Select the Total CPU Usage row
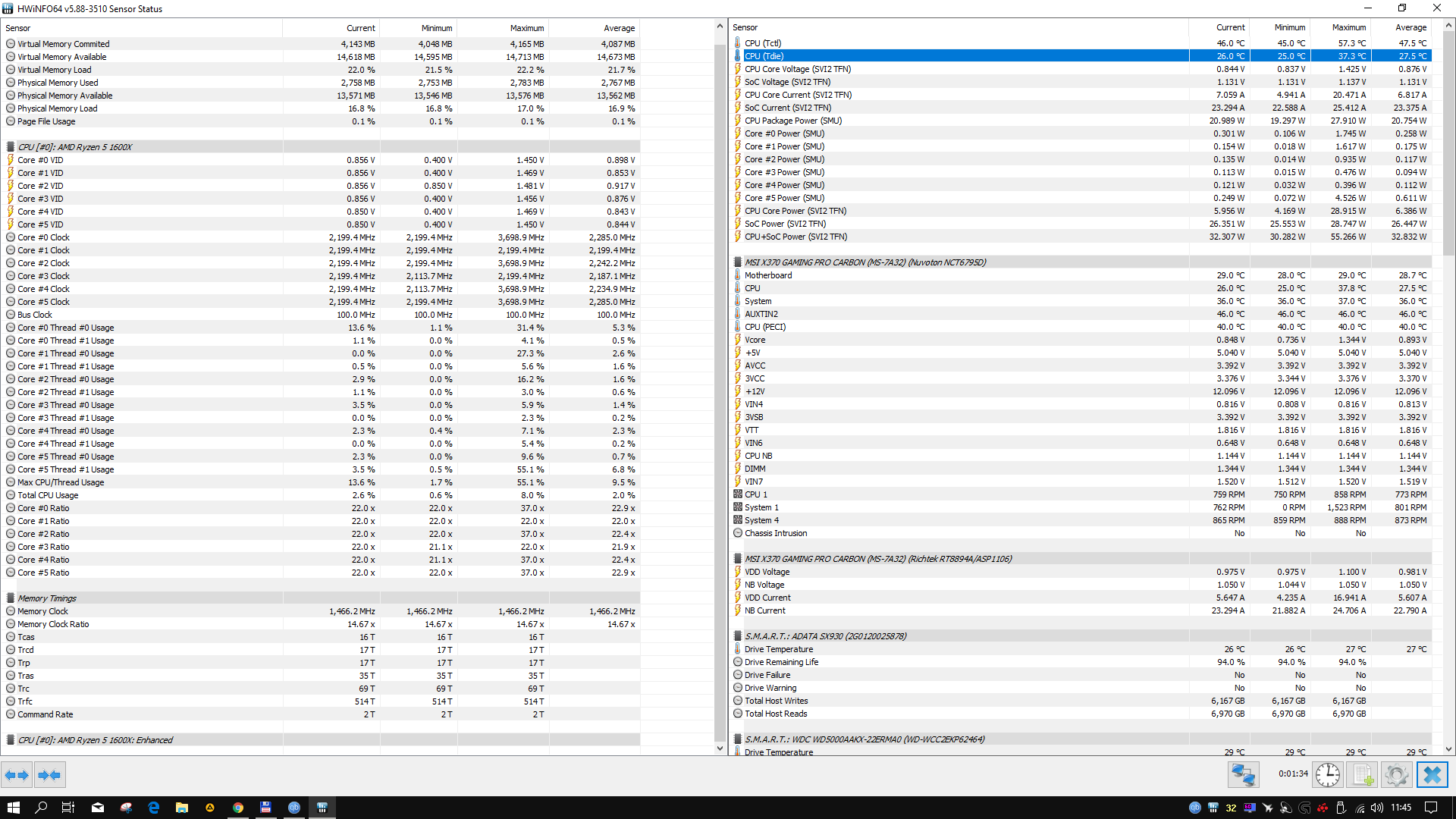1456x819 pixels. (x=321, y=495)
